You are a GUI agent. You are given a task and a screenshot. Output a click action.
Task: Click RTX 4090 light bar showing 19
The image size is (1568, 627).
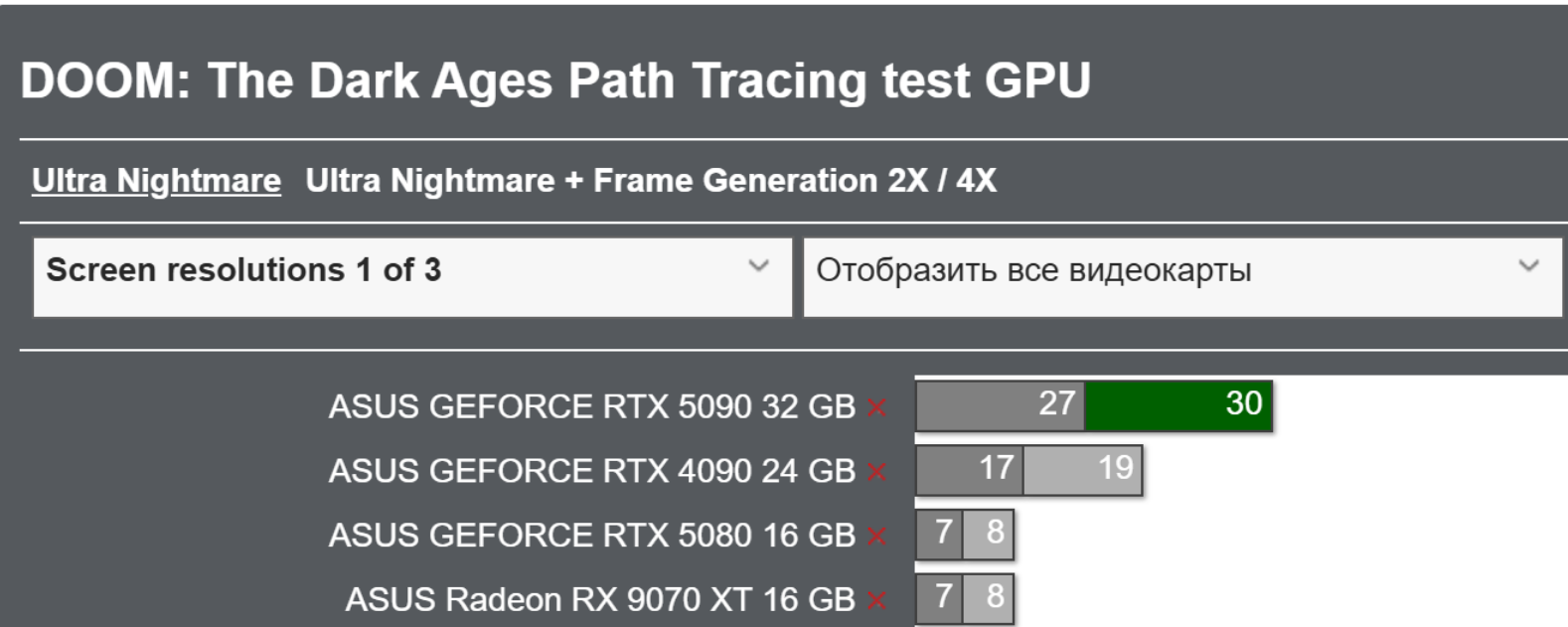click(1083, 470)
